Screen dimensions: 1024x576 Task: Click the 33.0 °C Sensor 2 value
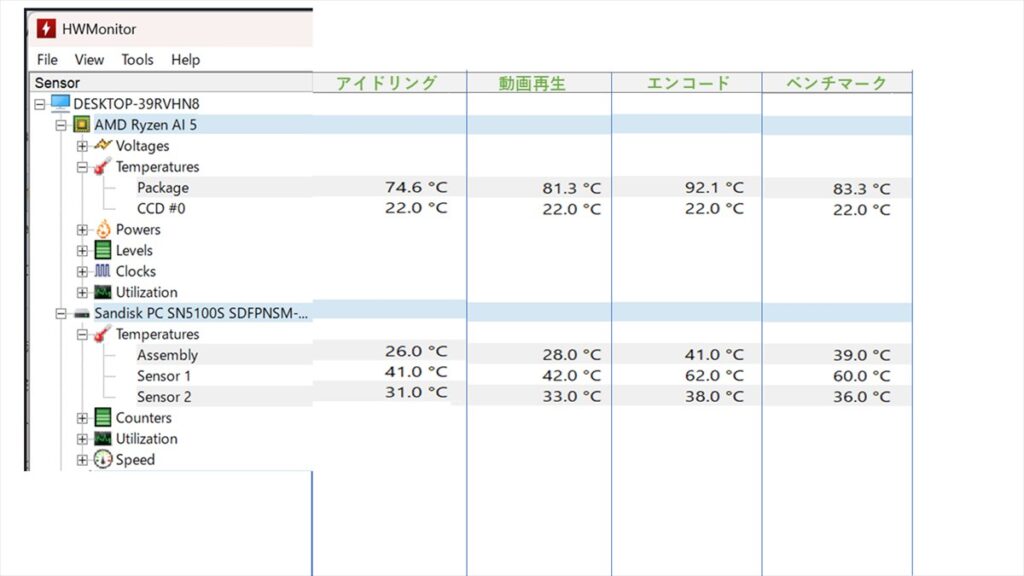tap(571, 396)
